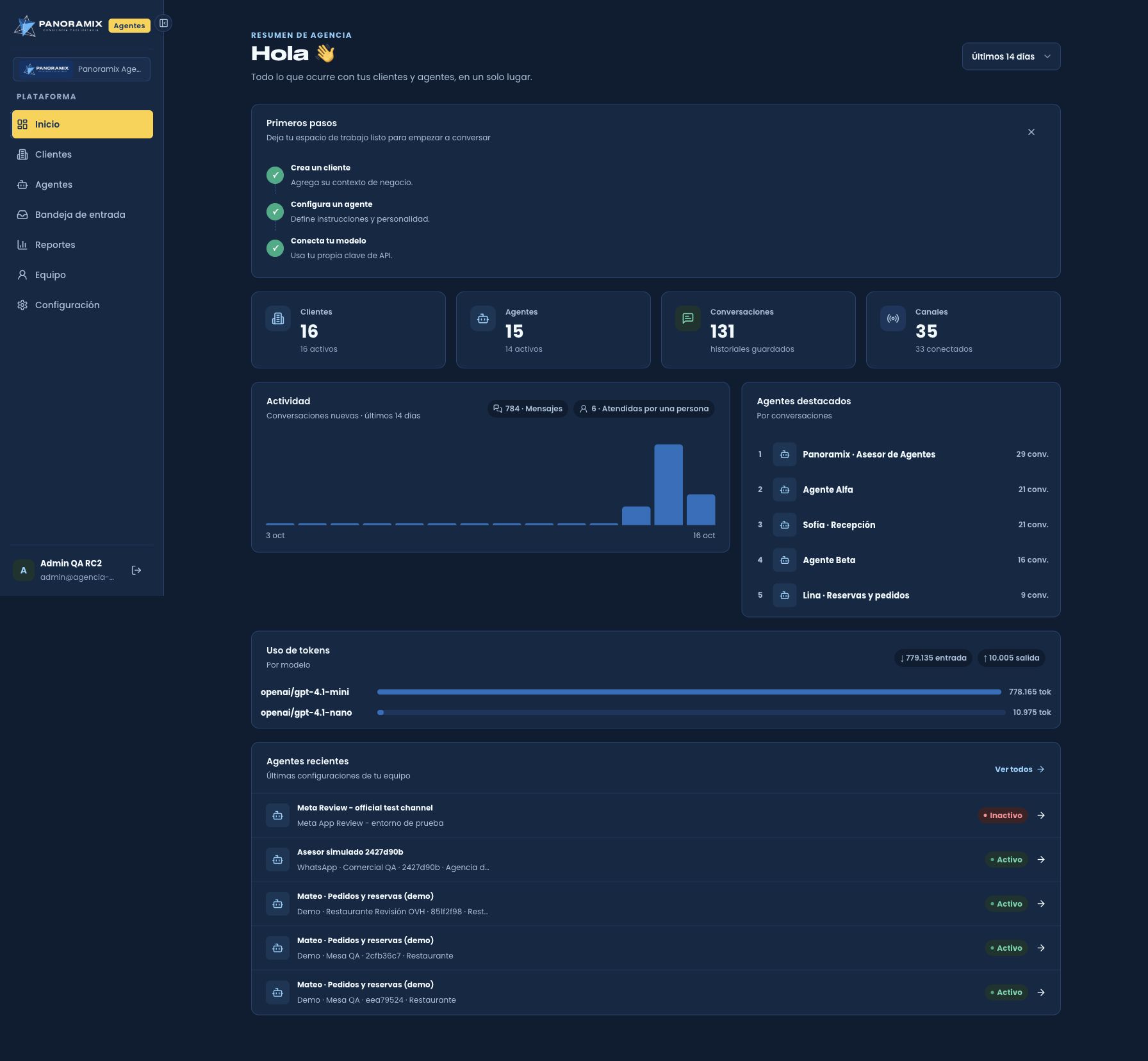Screen dimensions: 1148x1061
Task: Click the 10.005 salida token chip
Action: click(1011, 658)
